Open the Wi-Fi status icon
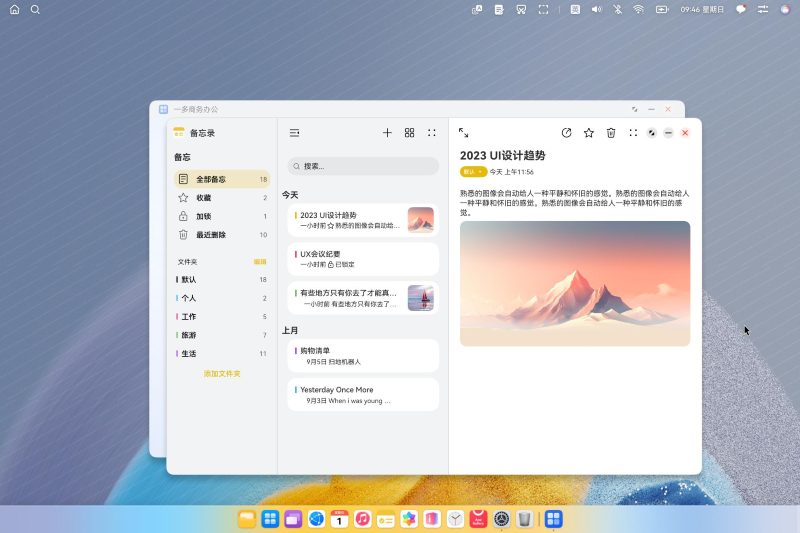The height and width of the screenshot is (533, 800). pos(638,9)
